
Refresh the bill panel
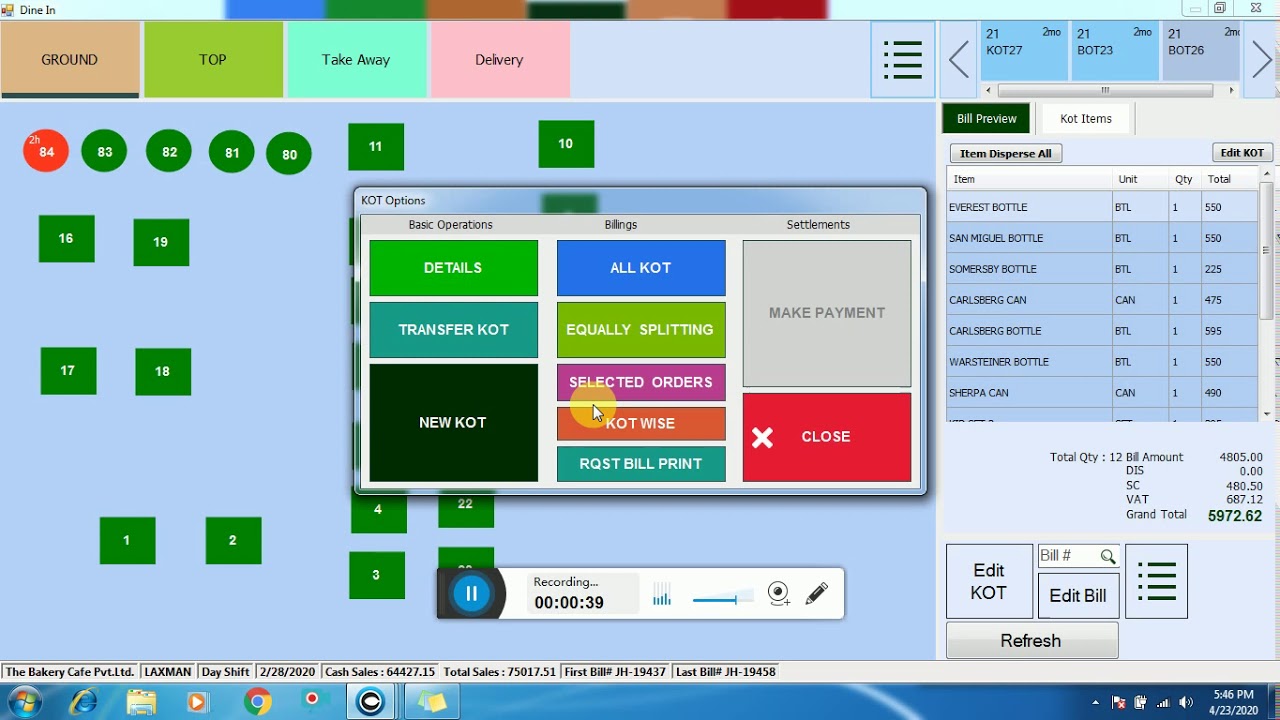tap(1031, 641)
